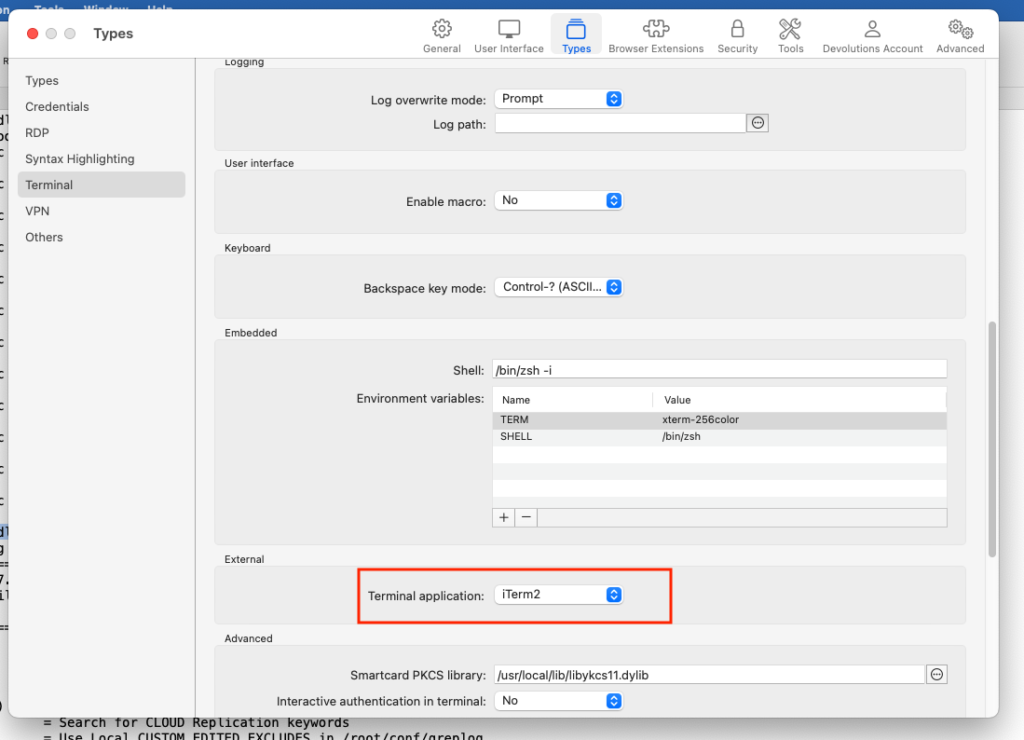This screenshot has width=1024, height=740.
Task: Expand Backspace key mode dropdown
Action: point(559,288)
